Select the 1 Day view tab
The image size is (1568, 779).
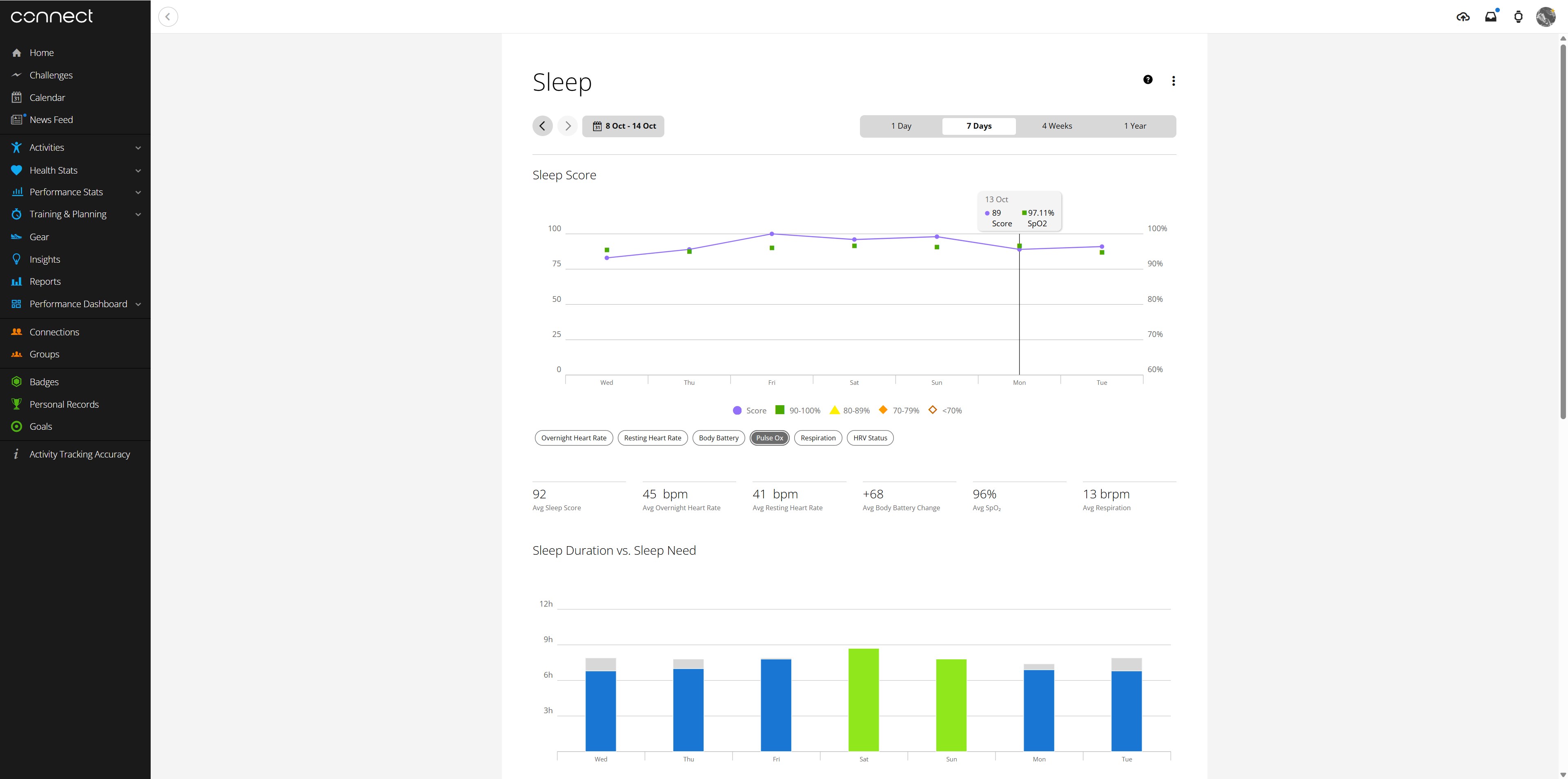pyautogui.click(x=901, y=126)
